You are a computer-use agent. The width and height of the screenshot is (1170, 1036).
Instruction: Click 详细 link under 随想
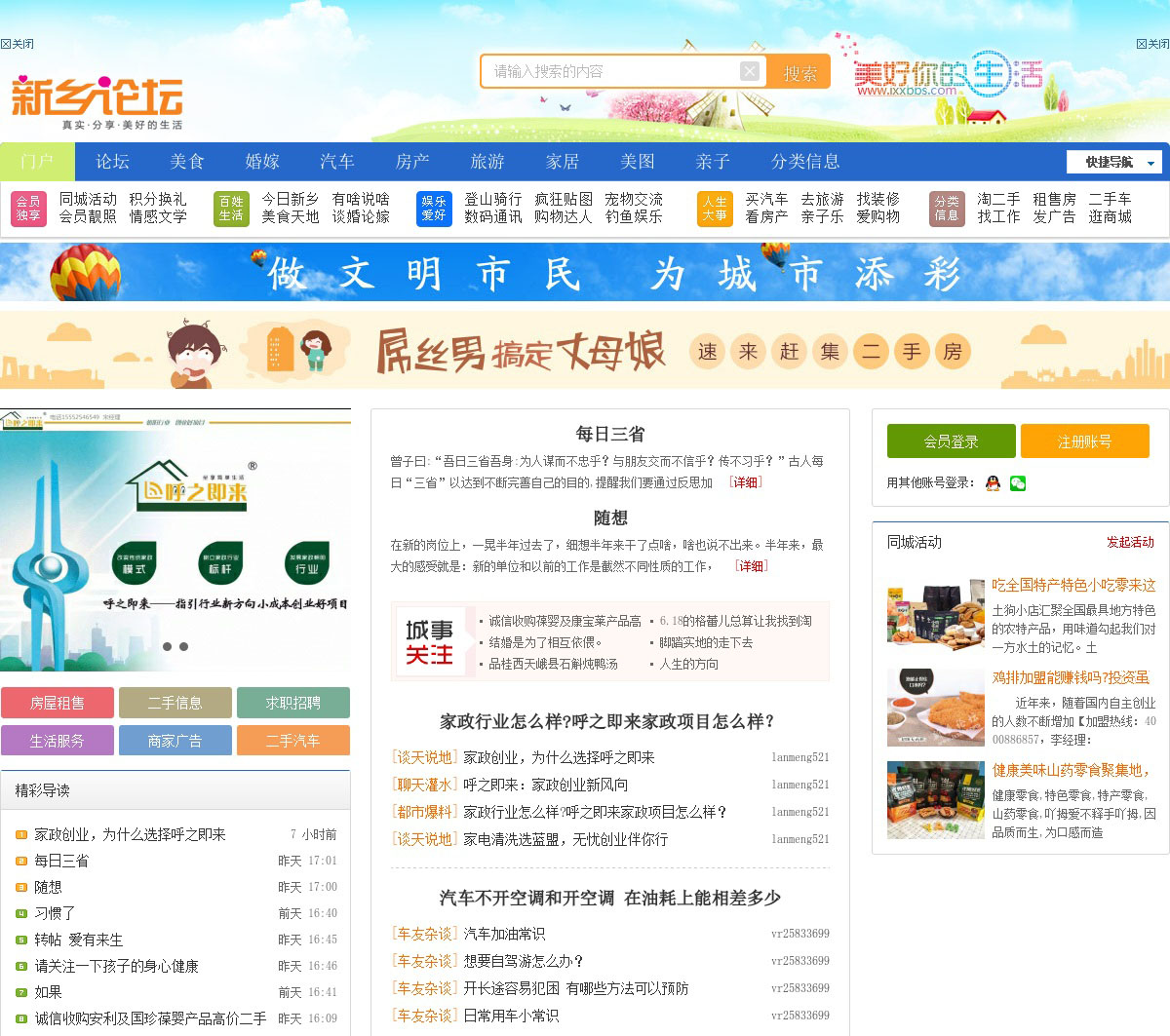(x=751, y=566)
